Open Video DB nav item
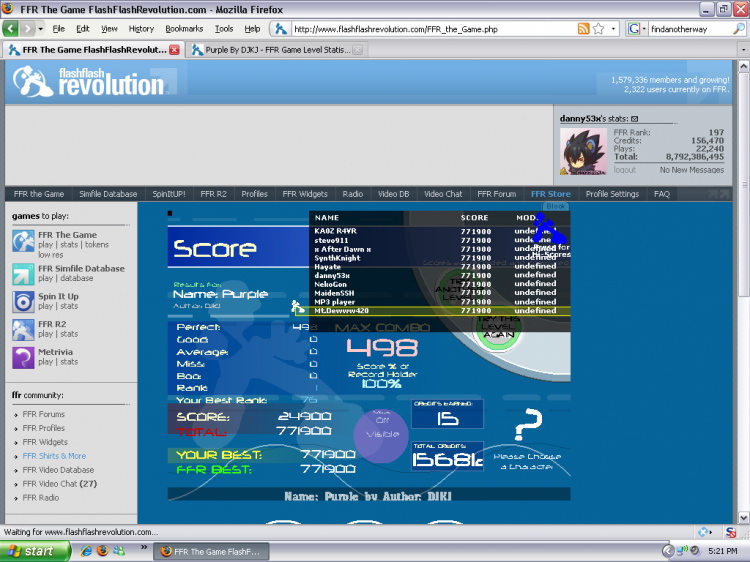 (x=394, y=194)
